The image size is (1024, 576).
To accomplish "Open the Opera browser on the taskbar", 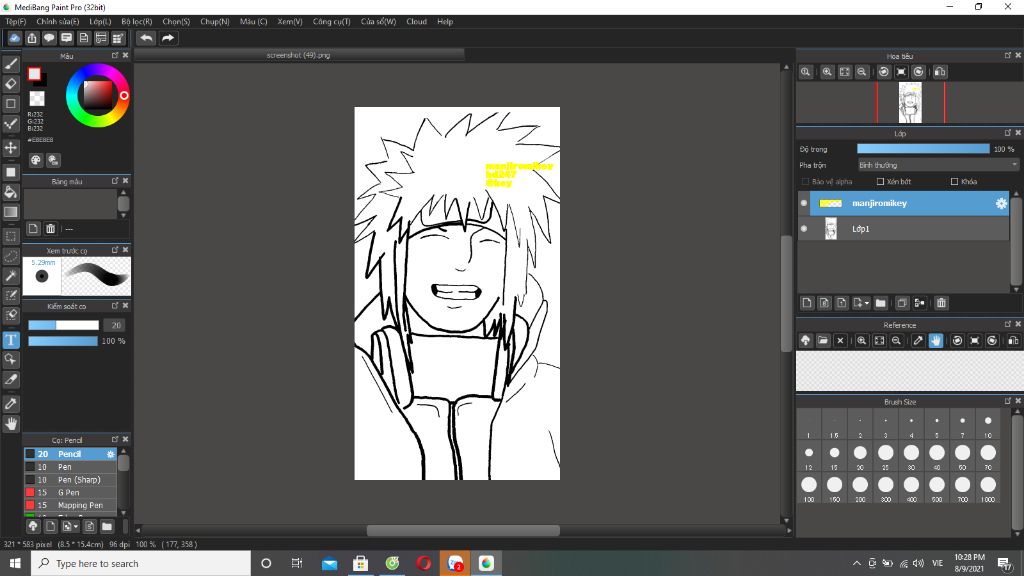I will tap(423, 563).
